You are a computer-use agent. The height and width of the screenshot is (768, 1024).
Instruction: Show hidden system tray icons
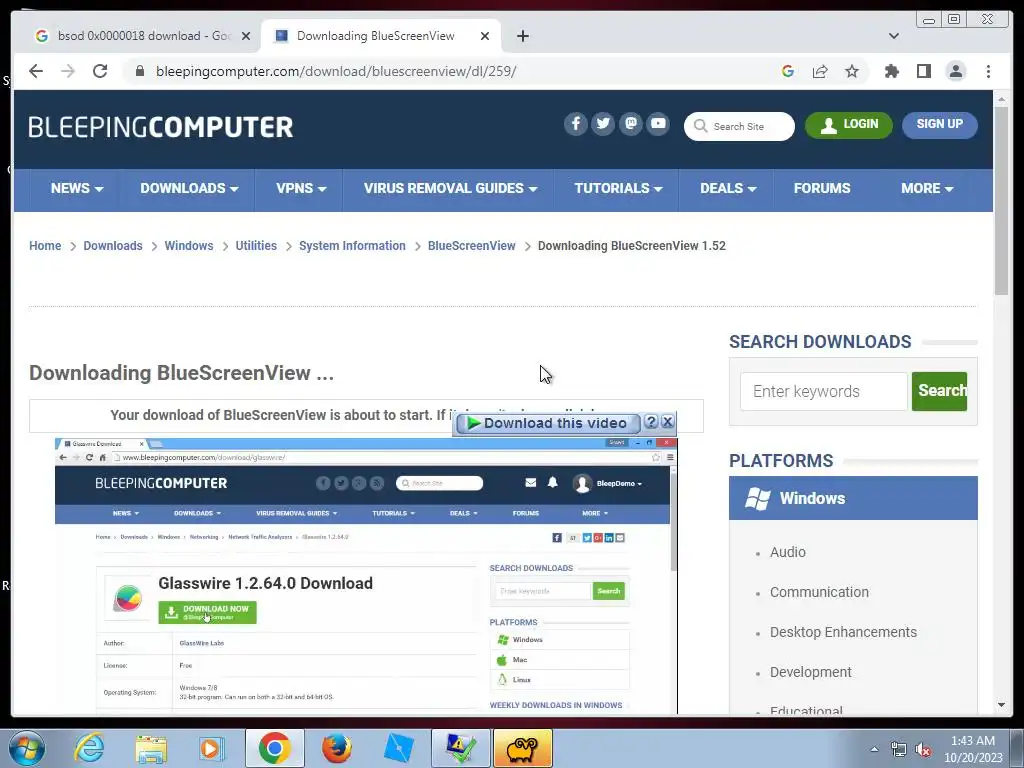point(874,749)
